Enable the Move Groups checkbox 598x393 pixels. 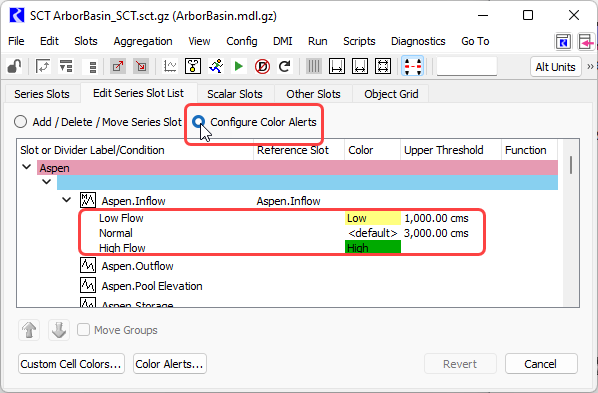[84, 330]
